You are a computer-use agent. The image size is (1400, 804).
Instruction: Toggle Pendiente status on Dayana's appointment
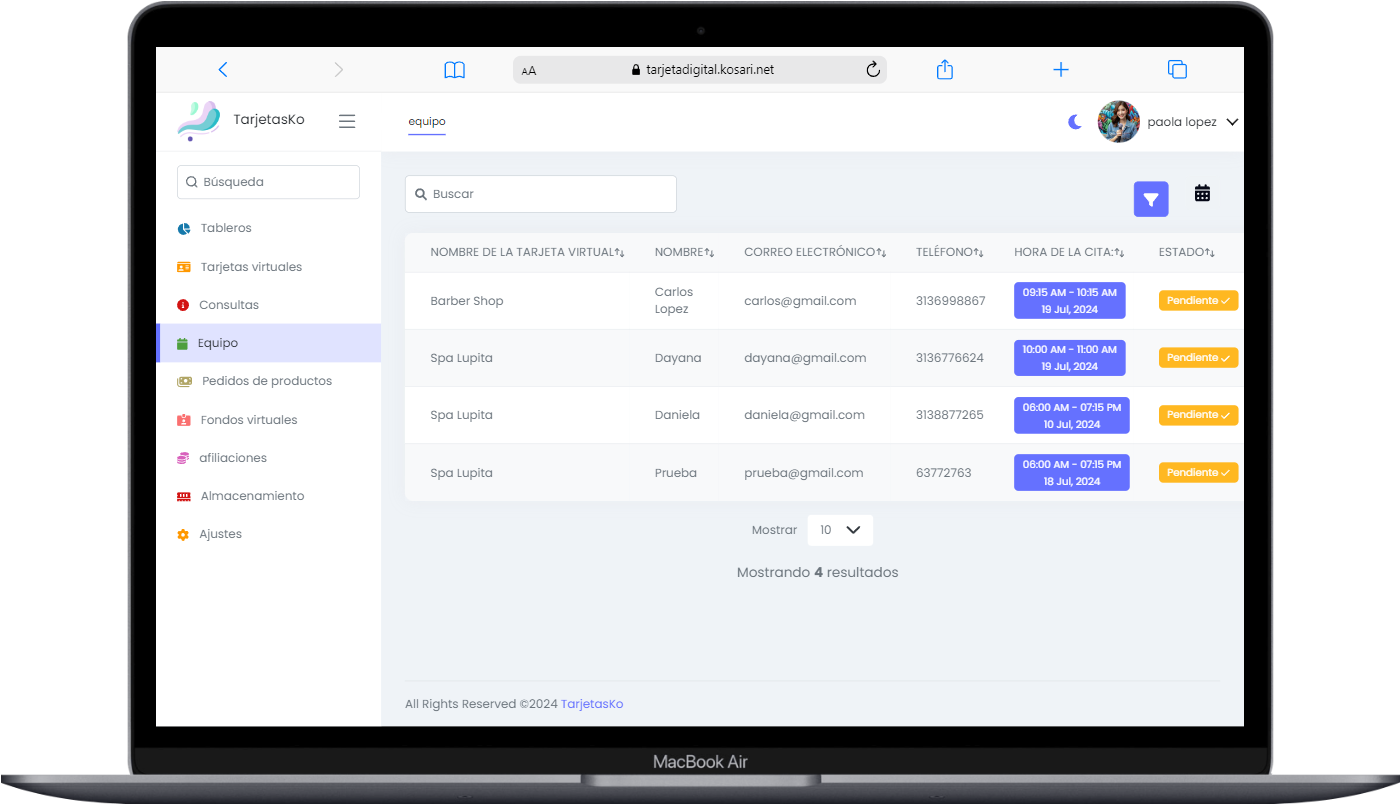[1198, 358]
